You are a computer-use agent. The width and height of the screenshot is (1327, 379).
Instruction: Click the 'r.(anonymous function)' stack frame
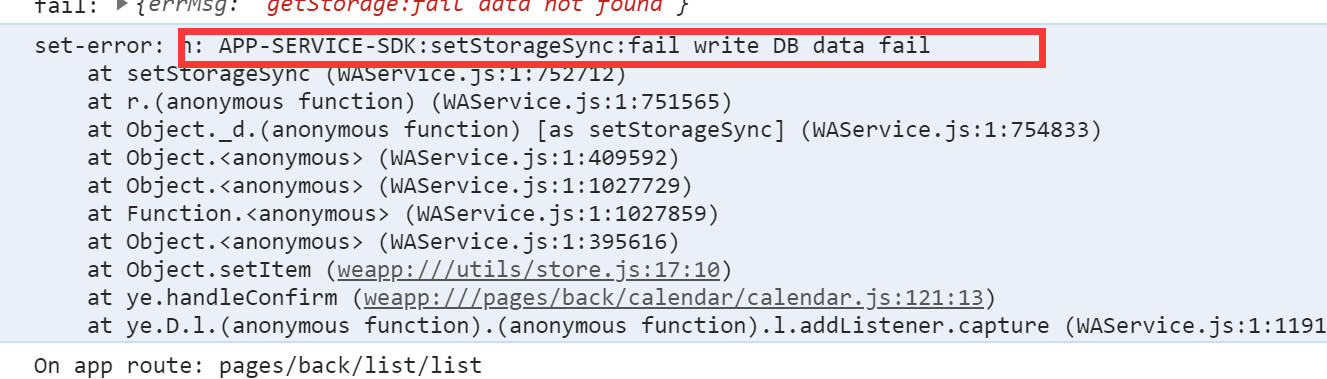(x=410, y=101)
